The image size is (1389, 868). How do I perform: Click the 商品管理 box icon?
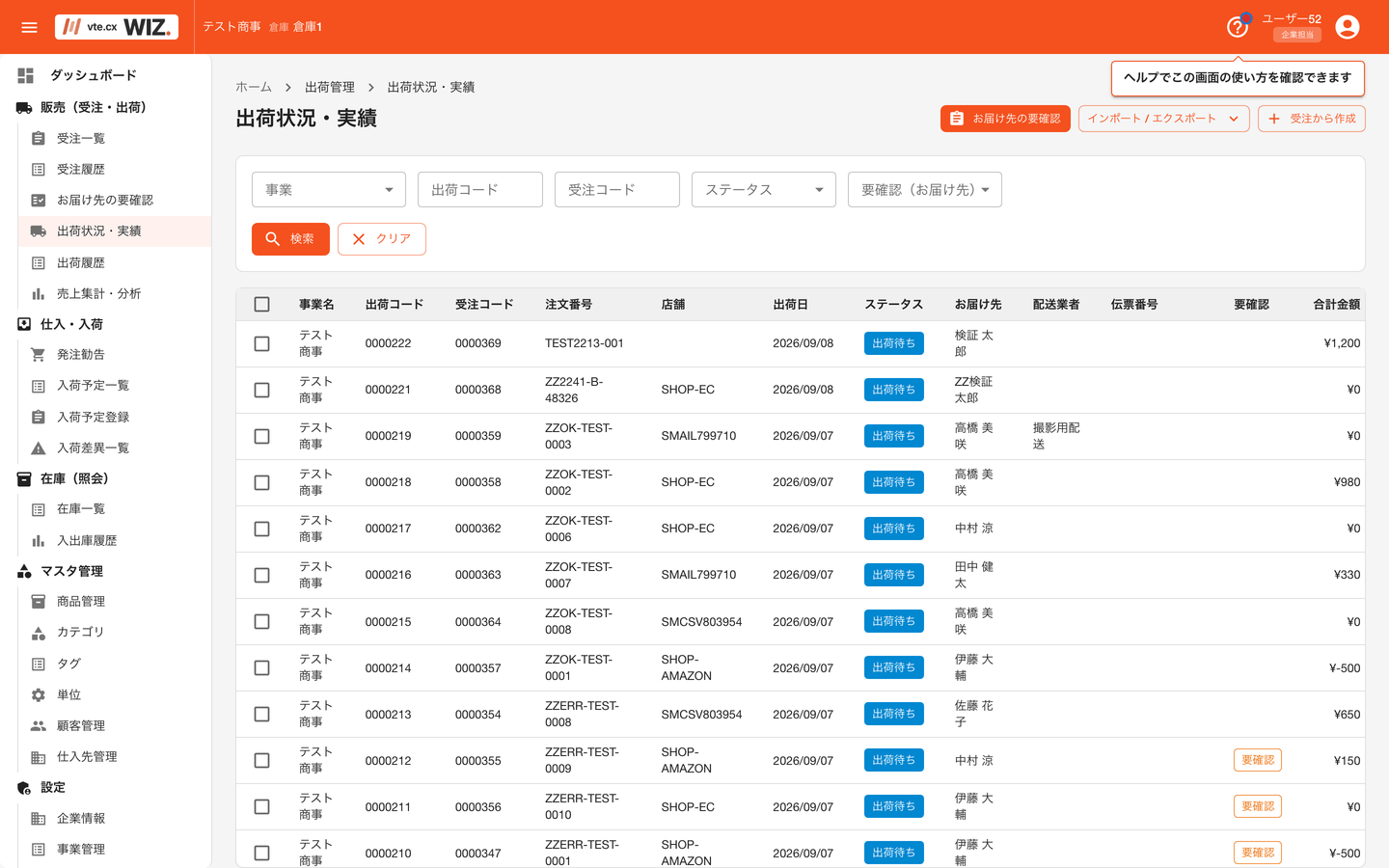(39, 601)
